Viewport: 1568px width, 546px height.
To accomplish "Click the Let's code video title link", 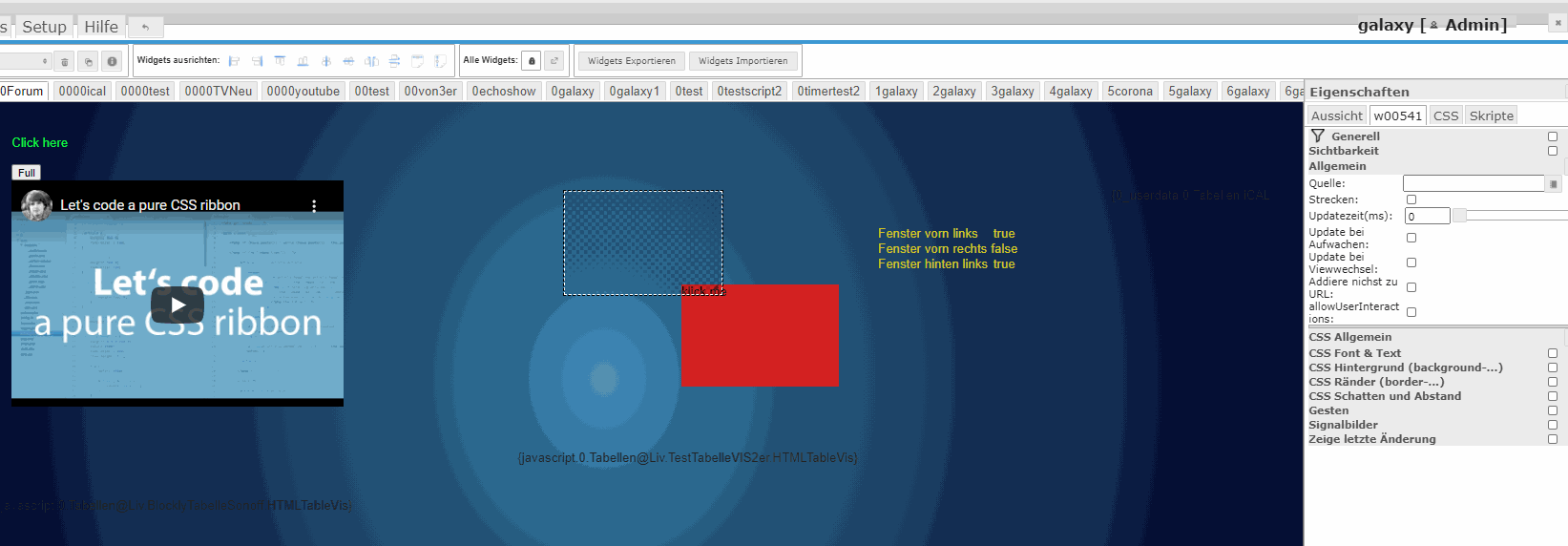I will 150,205.
